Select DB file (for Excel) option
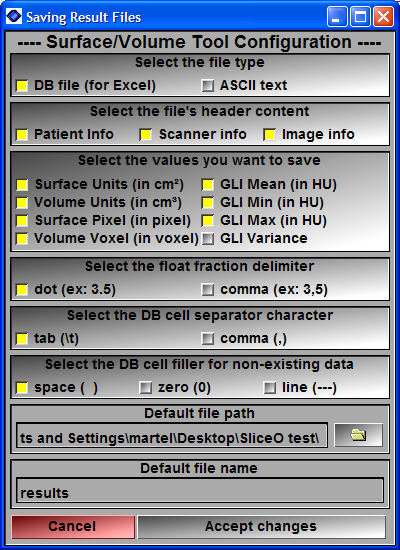This screenshot has height=550, width=400. [22, 85]
